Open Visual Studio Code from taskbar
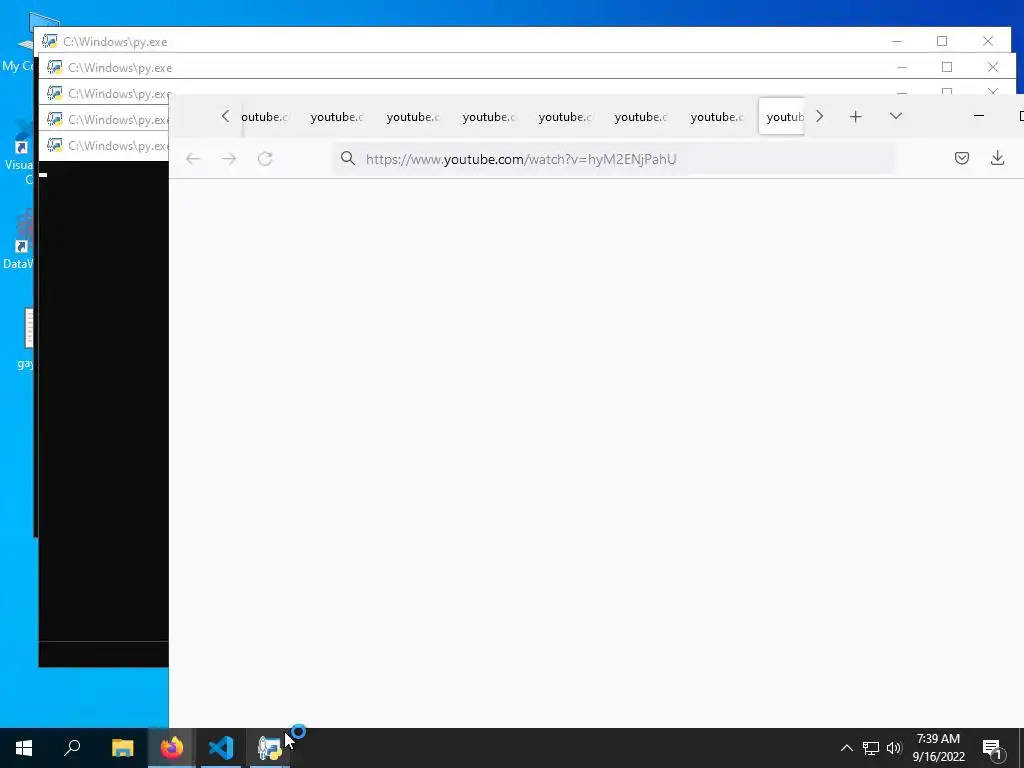1024x768 pixels. pos(221,748)
